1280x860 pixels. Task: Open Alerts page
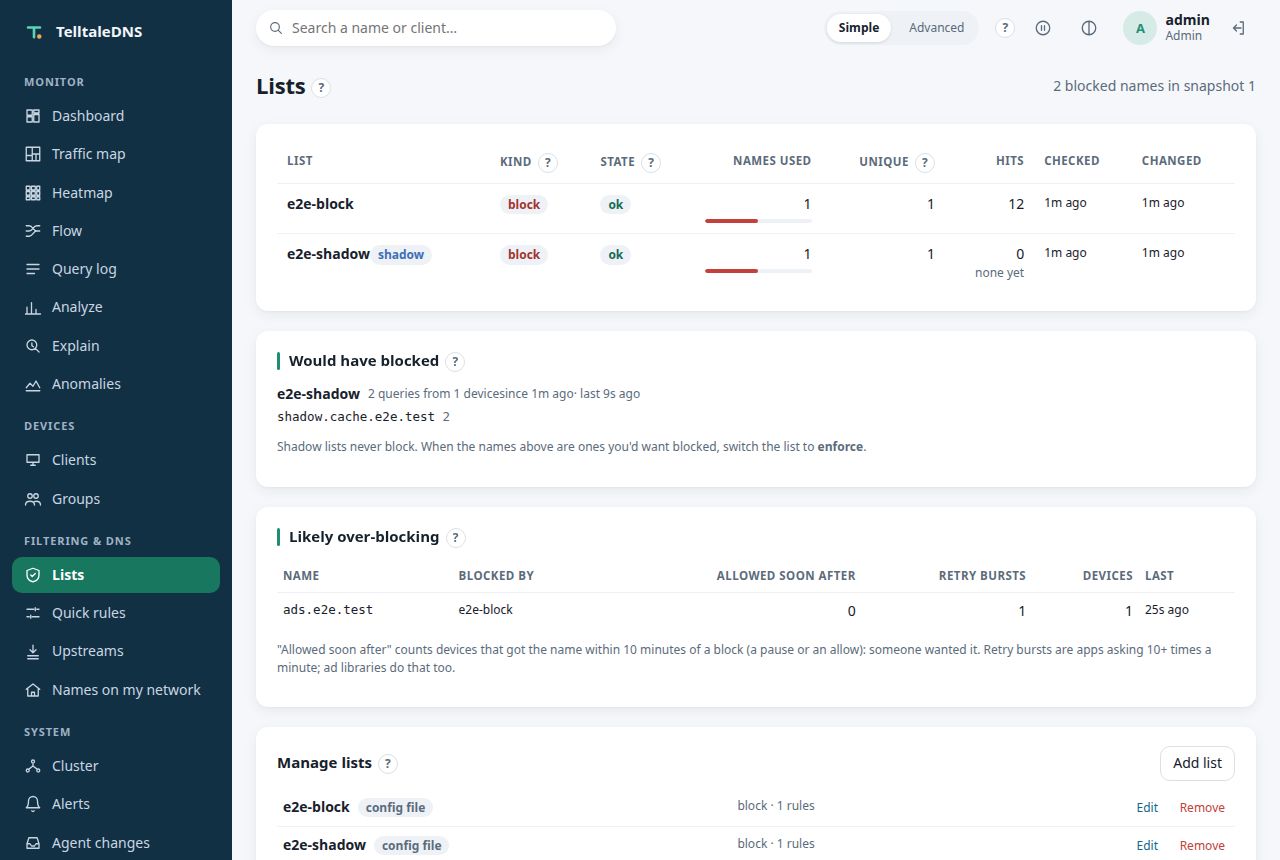[116, 804]
